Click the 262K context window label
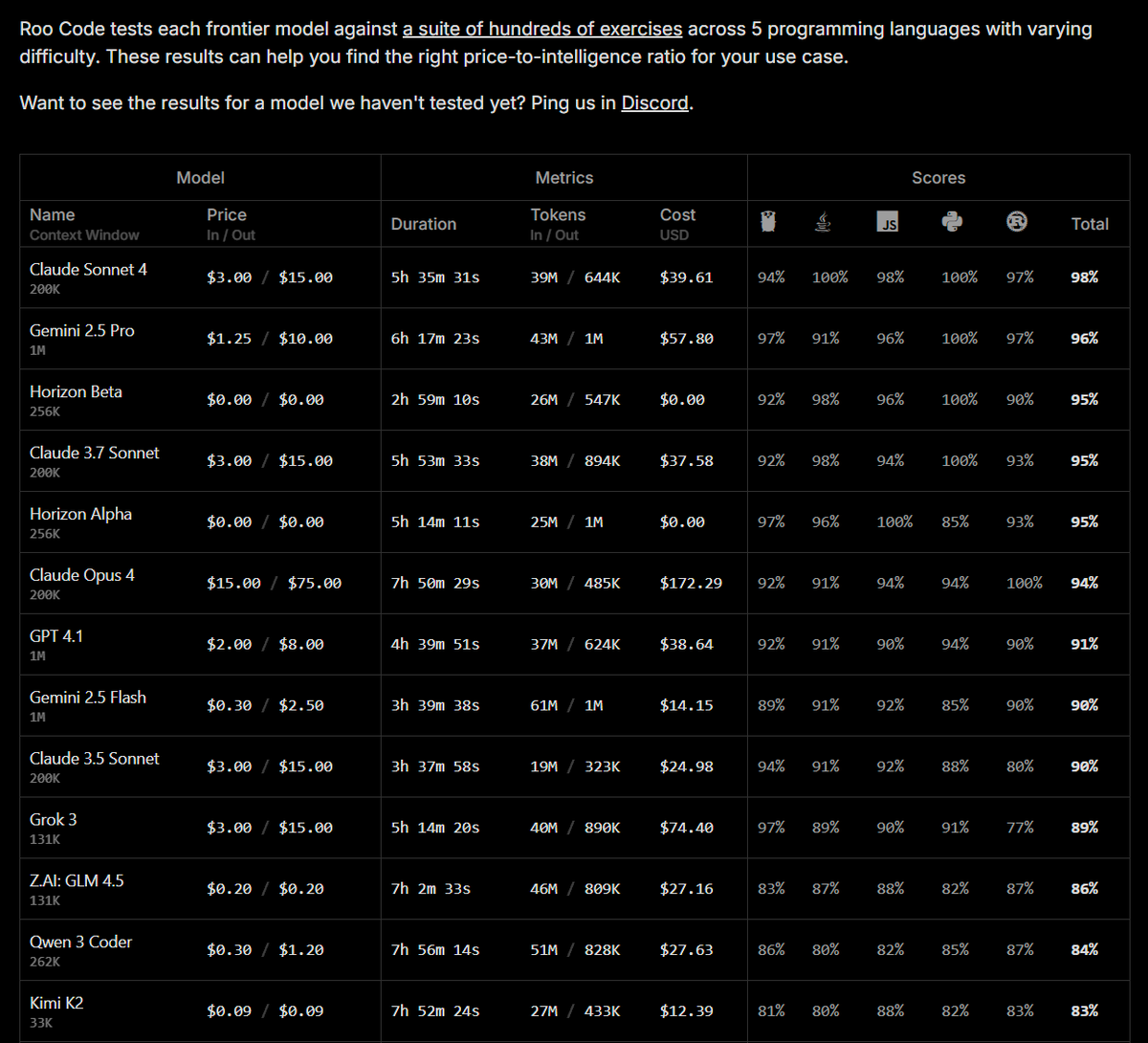 45,962
